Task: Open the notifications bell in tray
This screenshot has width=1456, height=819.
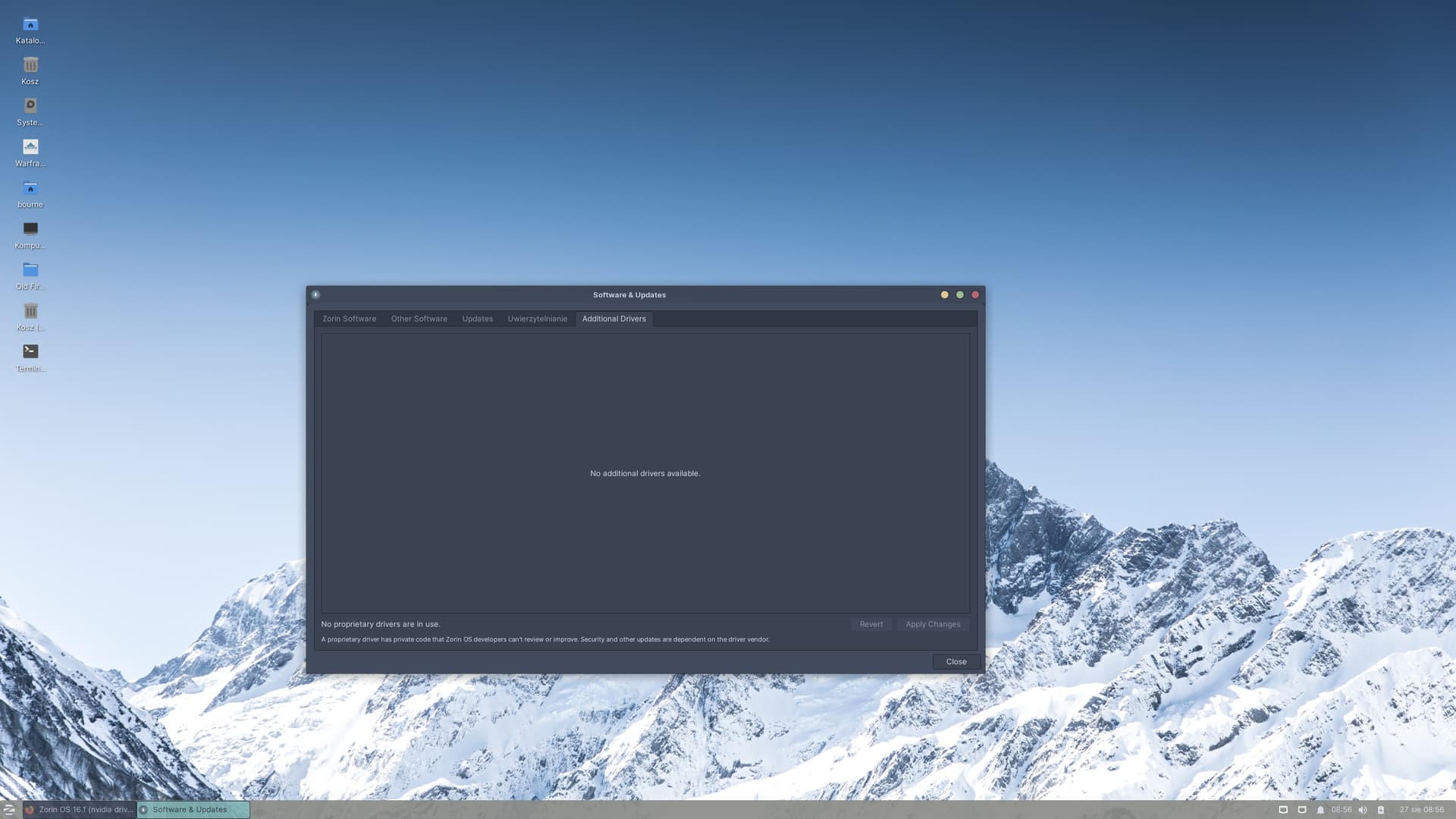Action: click(x=1320, y=810)
